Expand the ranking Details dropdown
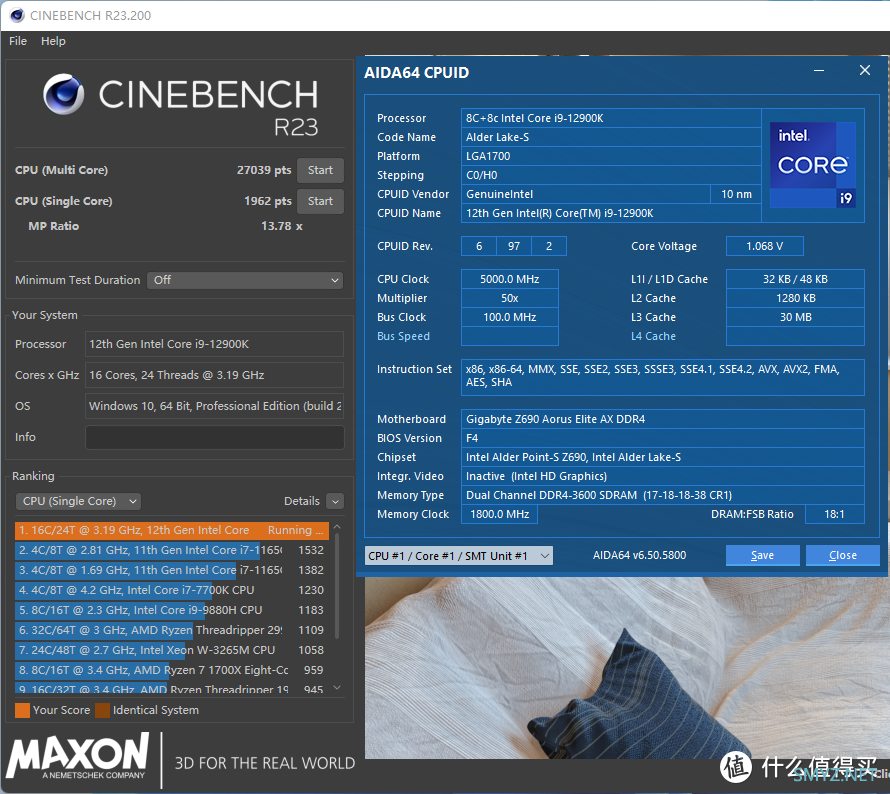 (335, 501)
